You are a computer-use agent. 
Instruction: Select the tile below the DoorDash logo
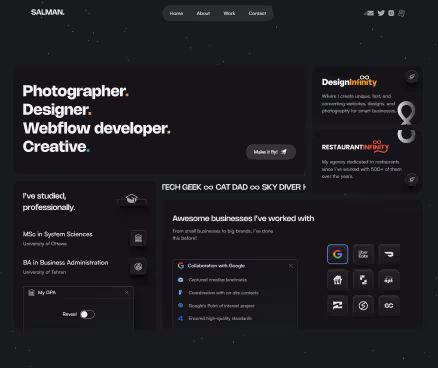pos(389,280)
